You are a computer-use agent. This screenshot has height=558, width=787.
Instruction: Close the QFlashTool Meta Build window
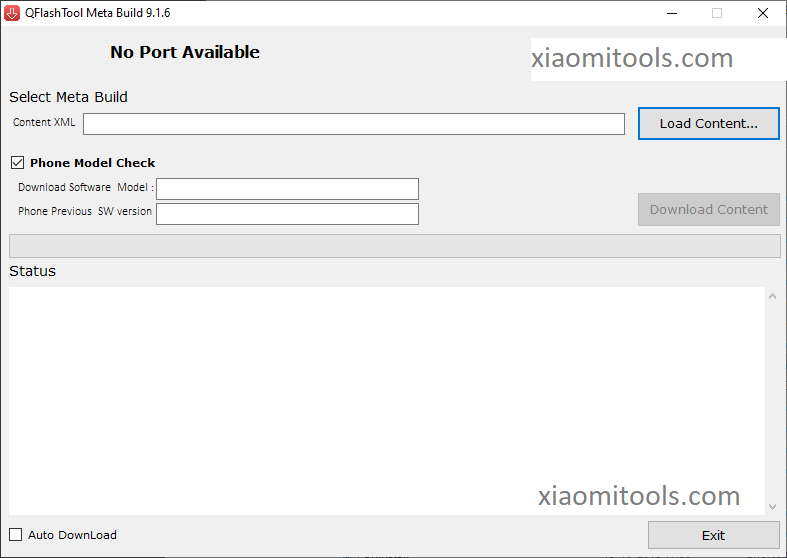coord(763,13)
